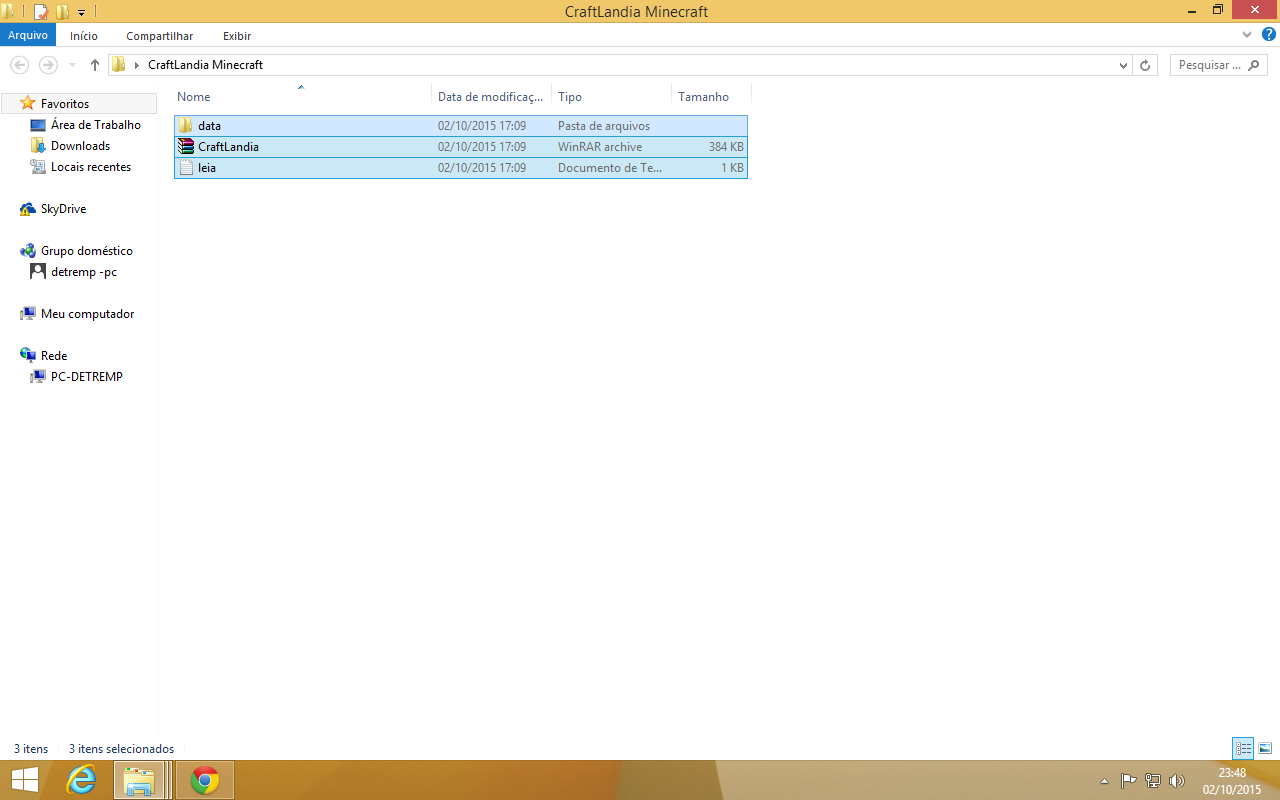Expand the breadcrumb arrow before CraftLandia Minecraft
This screenshot has width=1280, height=800.
pos(136,65)
